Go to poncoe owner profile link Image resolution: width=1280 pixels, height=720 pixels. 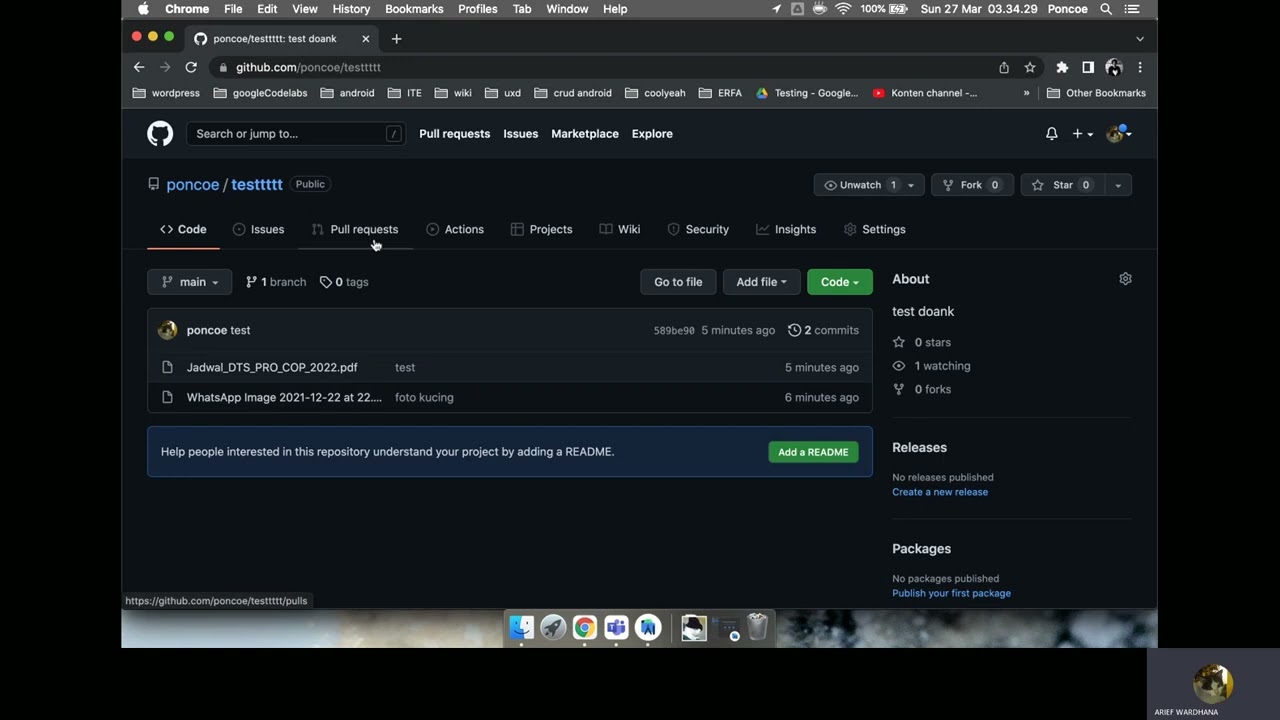pos(193,185)
